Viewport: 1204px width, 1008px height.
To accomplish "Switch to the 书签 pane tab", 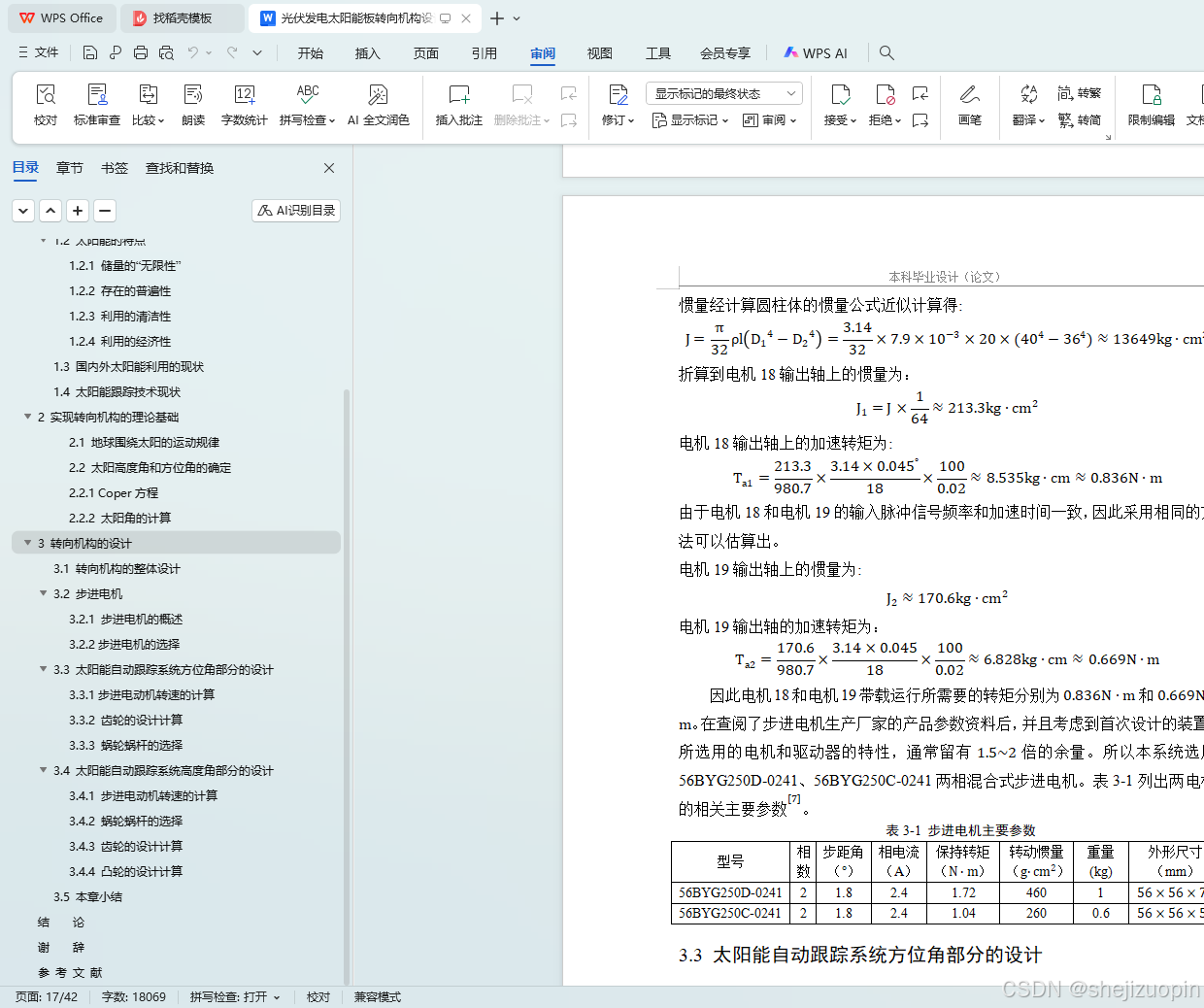I will click(x=115, y=168).
